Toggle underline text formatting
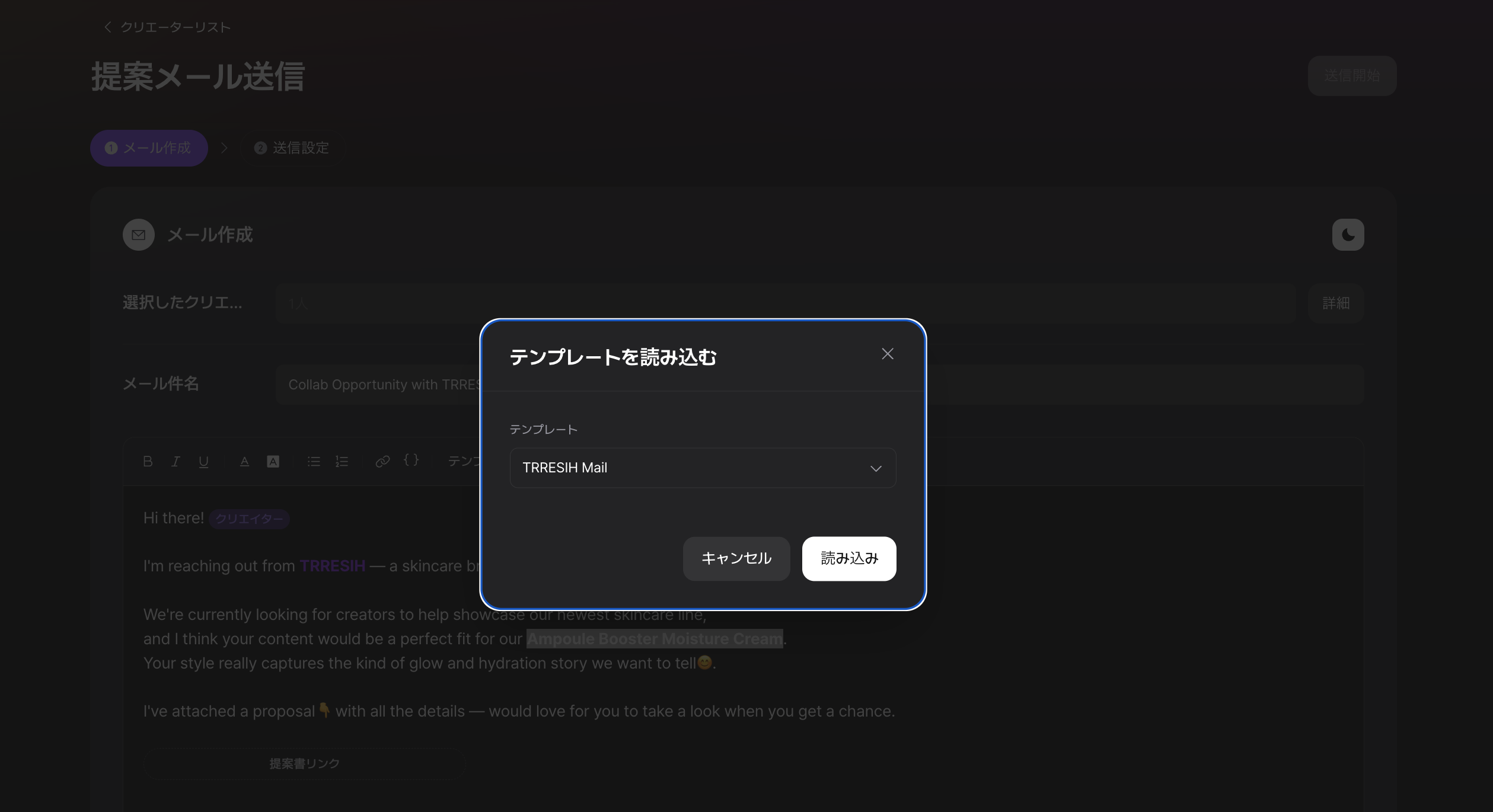Image resolution: width=1493 pixels, height=812 pixels. point(203,461)
